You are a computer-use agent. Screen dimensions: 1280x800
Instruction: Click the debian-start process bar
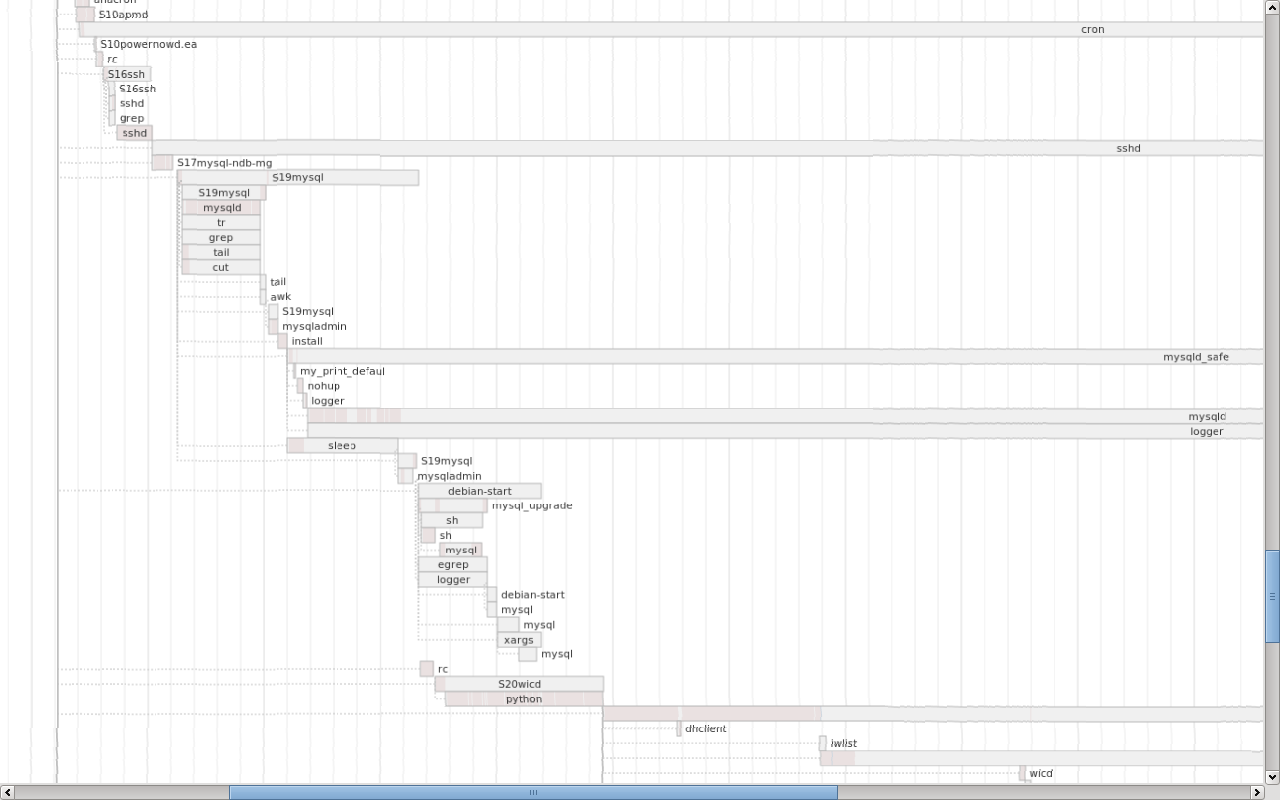479,491
